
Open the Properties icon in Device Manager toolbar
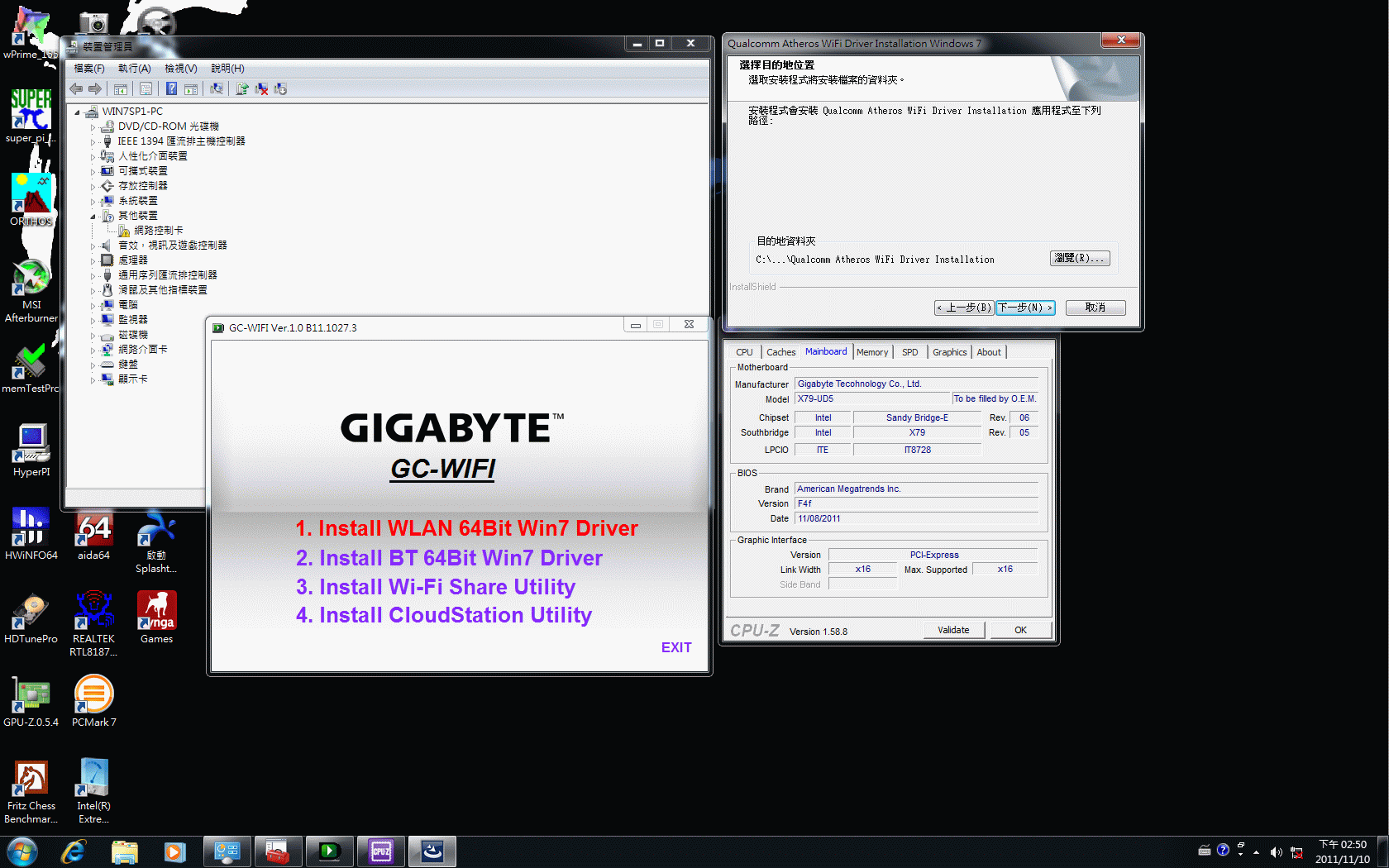(x=146, y=88)
